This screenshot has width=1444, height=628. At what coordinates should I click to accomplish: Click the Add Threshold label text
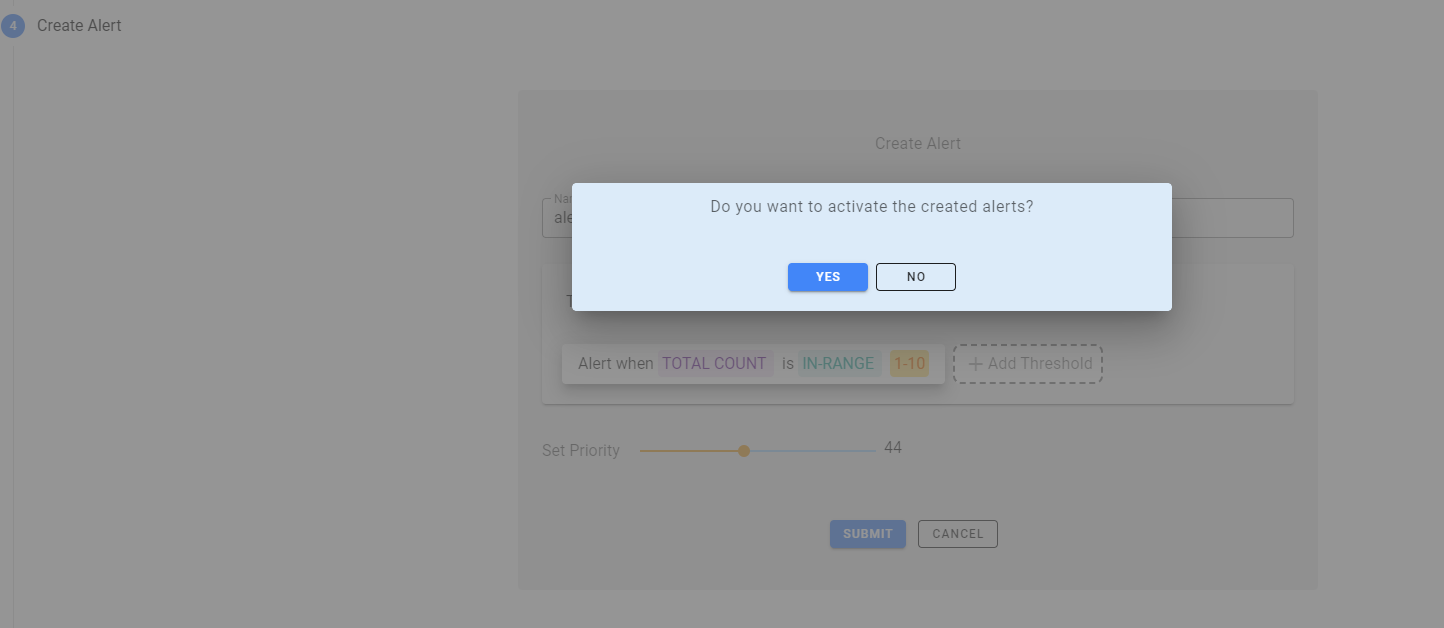pos(1039,364)
